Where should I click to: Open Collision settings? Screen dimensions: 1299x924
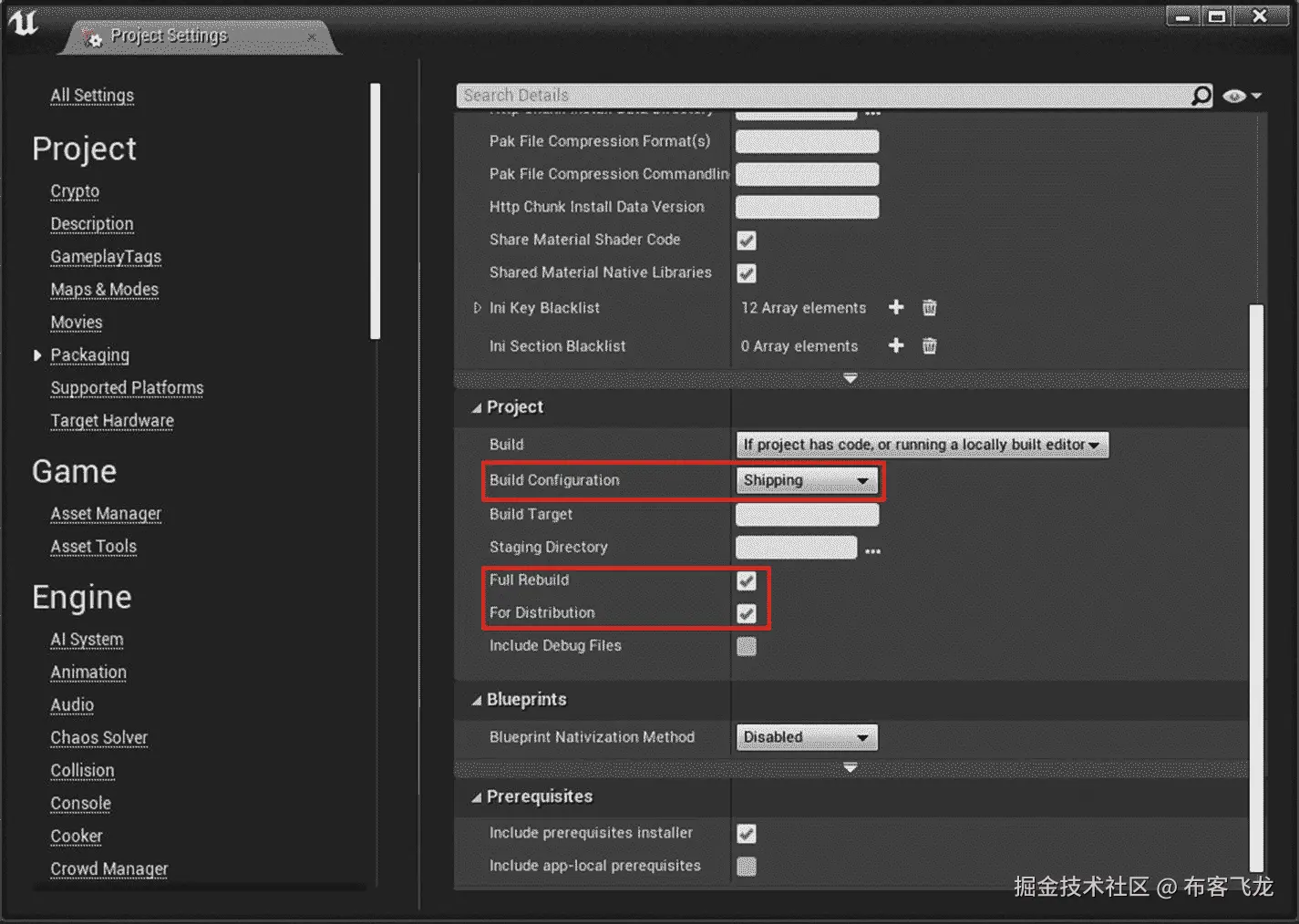click(82, 771)
